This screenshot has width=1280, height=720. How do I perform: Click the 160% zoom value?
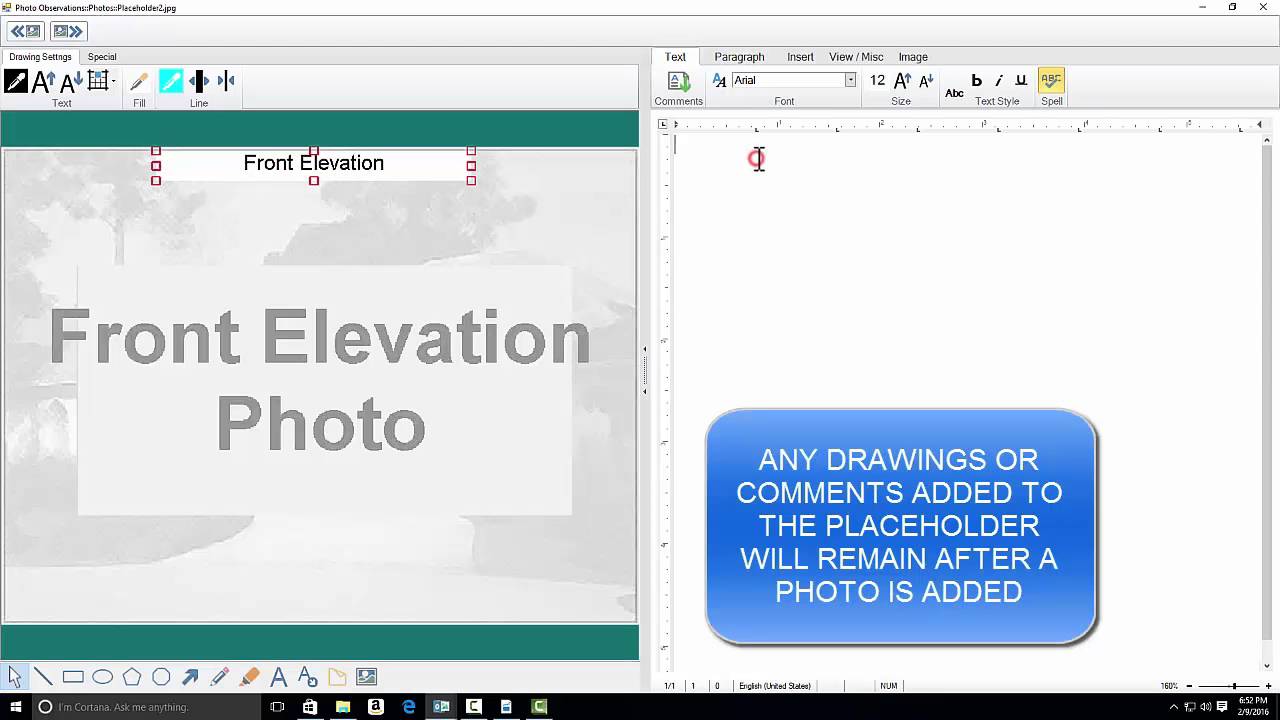click(x=1169, y=686)
